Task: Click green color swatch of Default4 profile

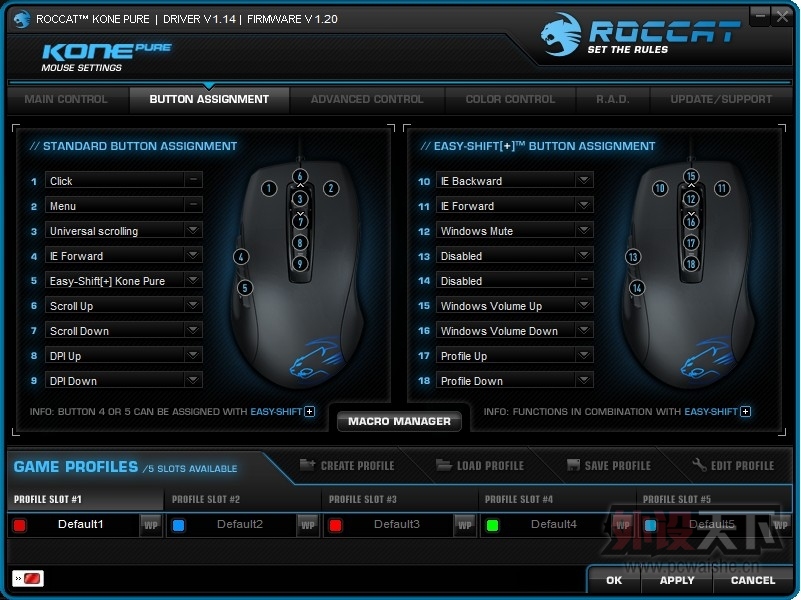Action: tap(492, 525)
